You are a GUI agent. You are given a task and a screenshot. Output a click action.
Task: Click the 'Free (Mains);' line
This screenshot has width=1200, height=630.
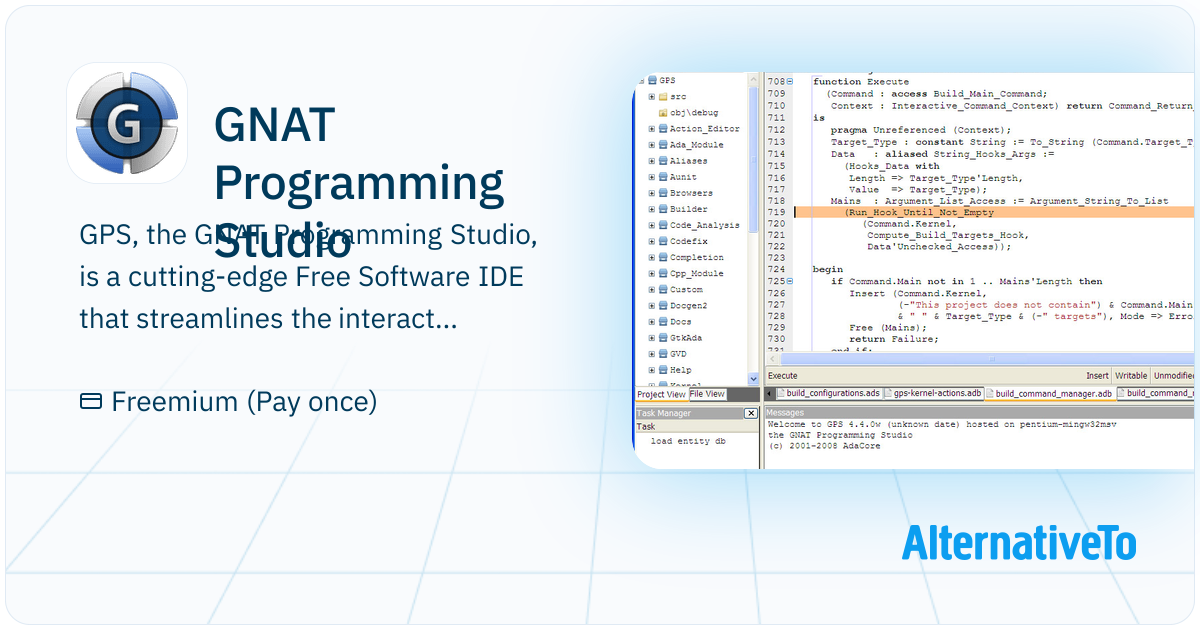pyautogui.click(x=887, y=327)
